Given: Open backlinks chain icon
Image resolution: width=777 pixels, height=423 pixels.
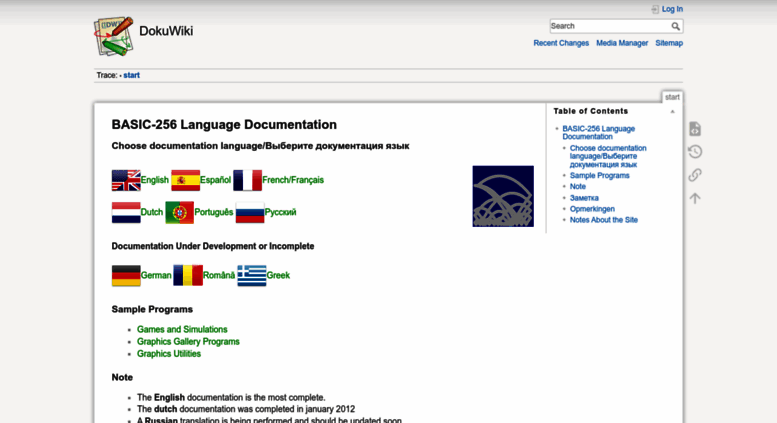Looking at the screenshot, I should coord(695,175).
